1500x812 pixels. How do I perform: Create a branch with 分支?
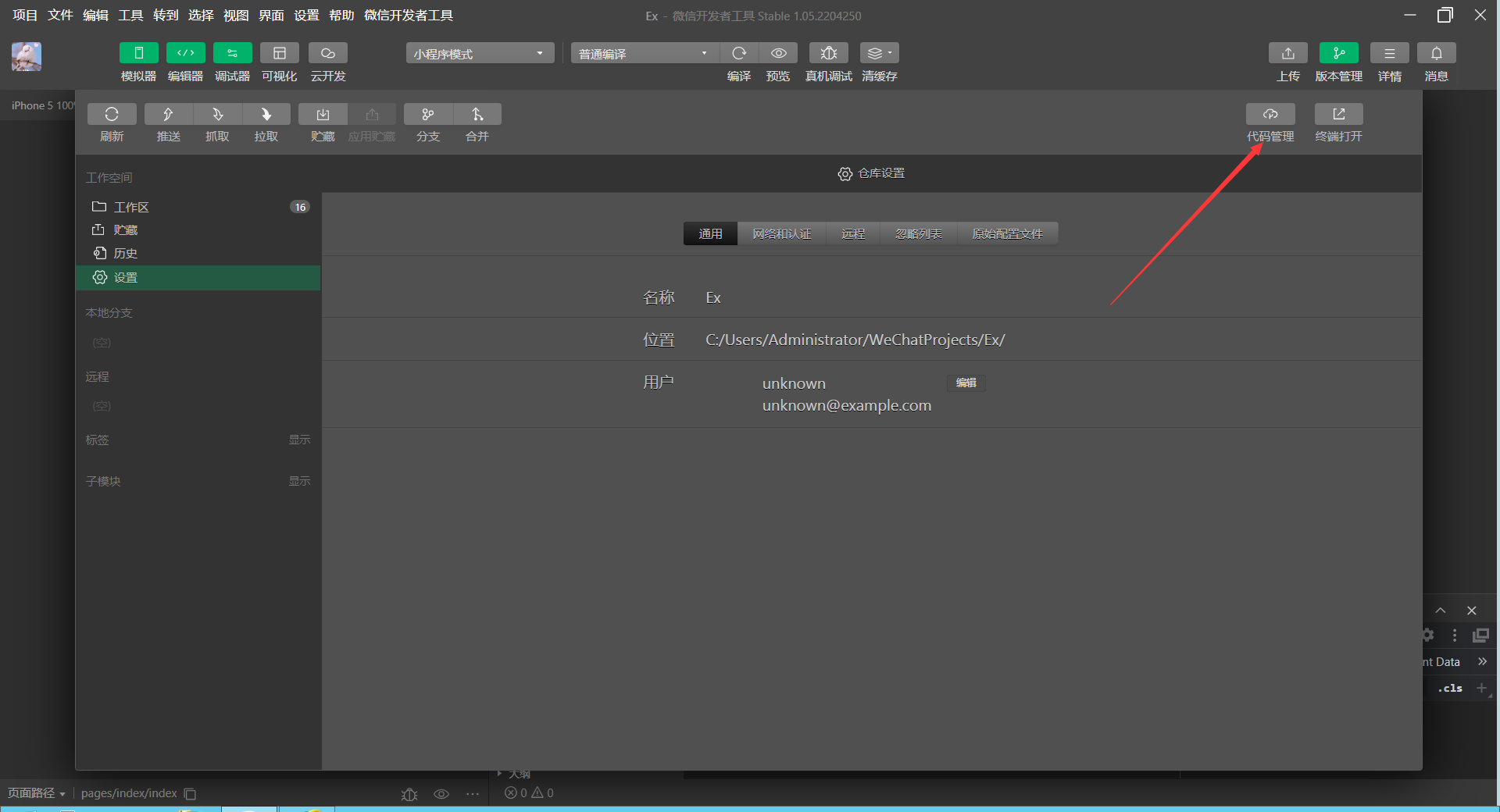tap(428, 114)
